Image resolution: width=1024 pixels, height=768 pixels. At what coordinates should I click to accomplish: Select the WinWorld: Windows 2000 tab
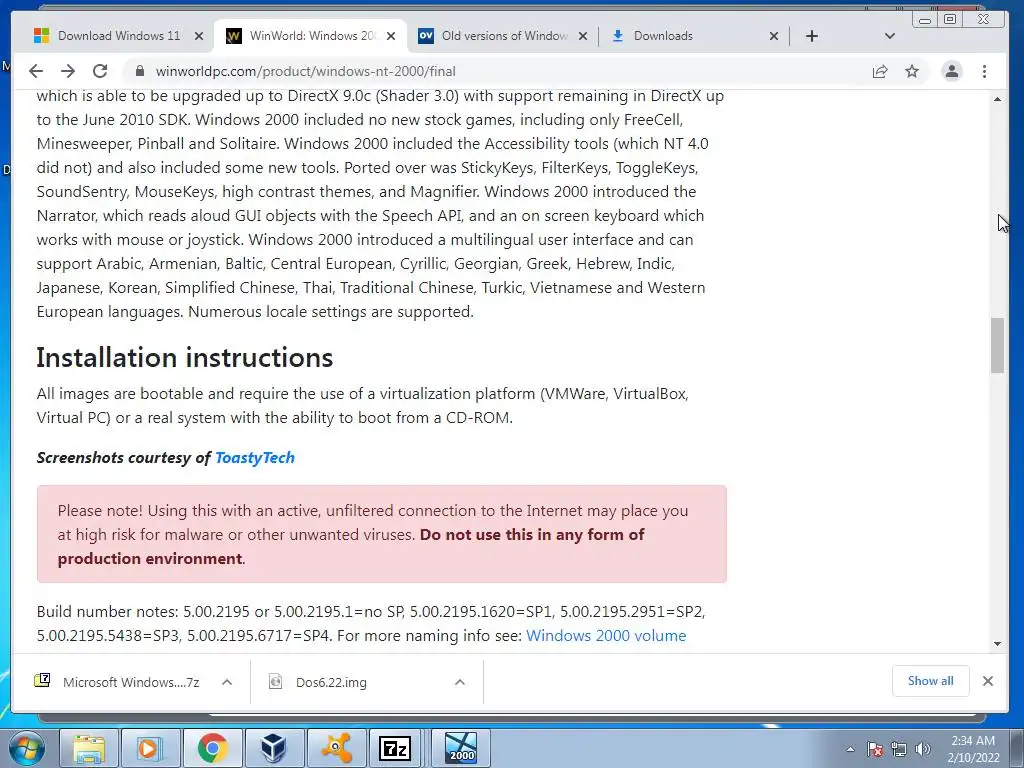click(312, 36)
